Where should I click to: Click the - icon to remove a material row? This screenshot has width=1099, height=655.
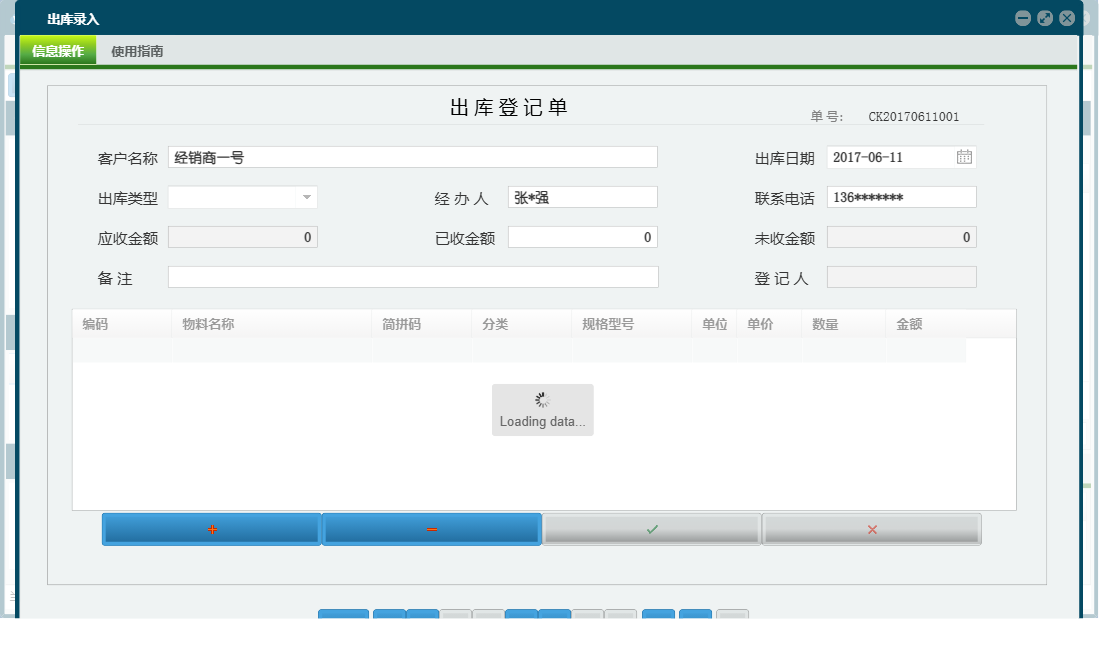[431, 529]
